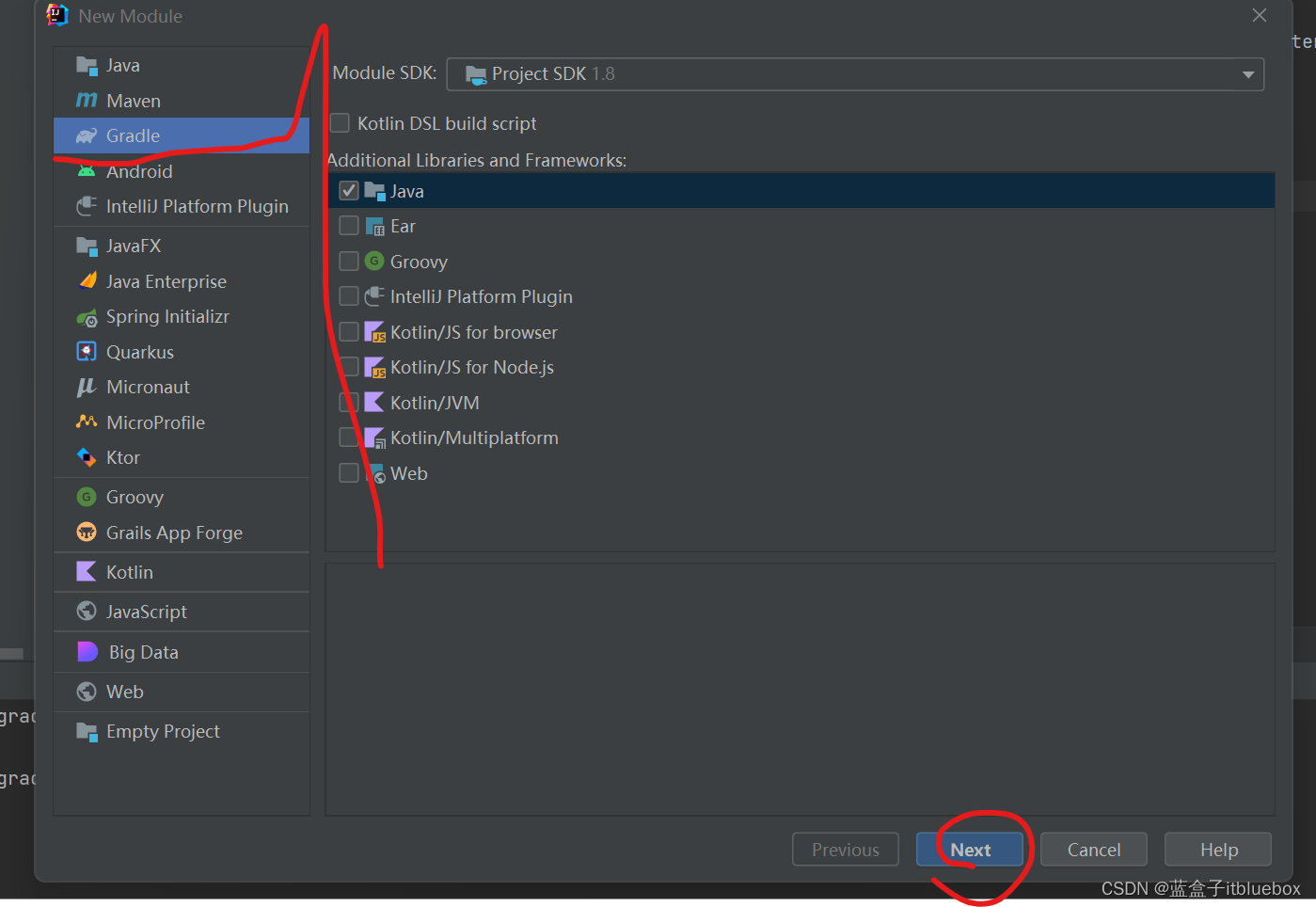Select Empty Project module type

click(x=182, y=732)
